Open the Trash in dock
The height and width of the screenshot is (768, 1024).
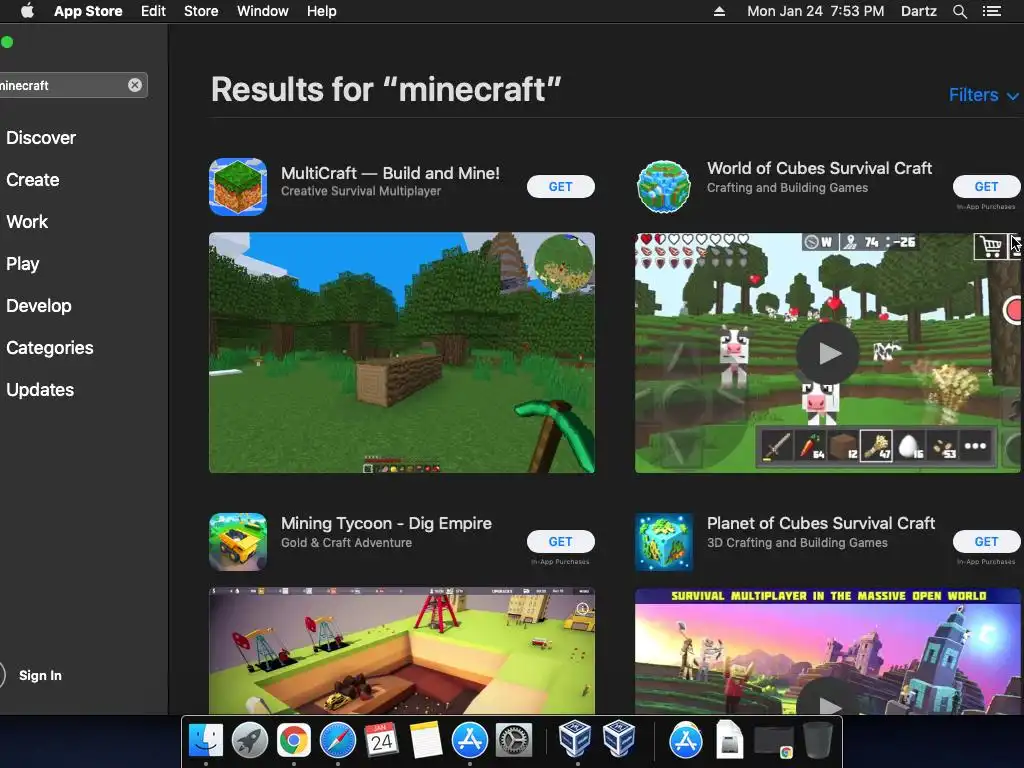(x=818, y=739)
